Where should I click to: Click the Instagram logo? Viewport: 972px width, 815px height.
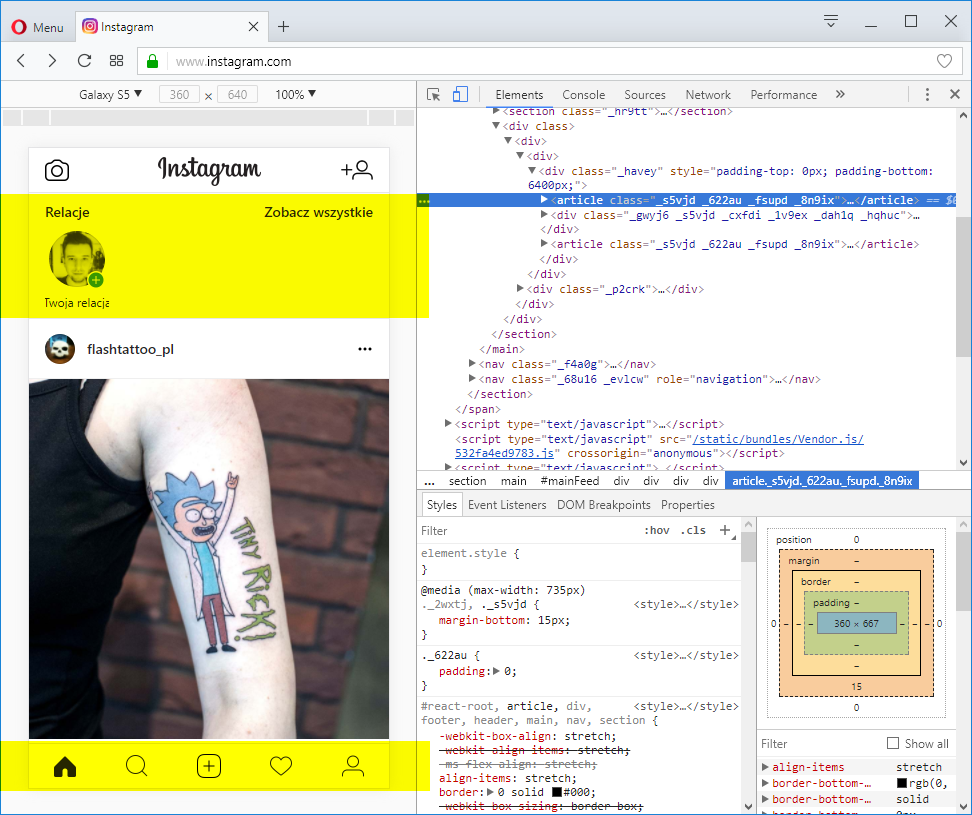(209, 169)
